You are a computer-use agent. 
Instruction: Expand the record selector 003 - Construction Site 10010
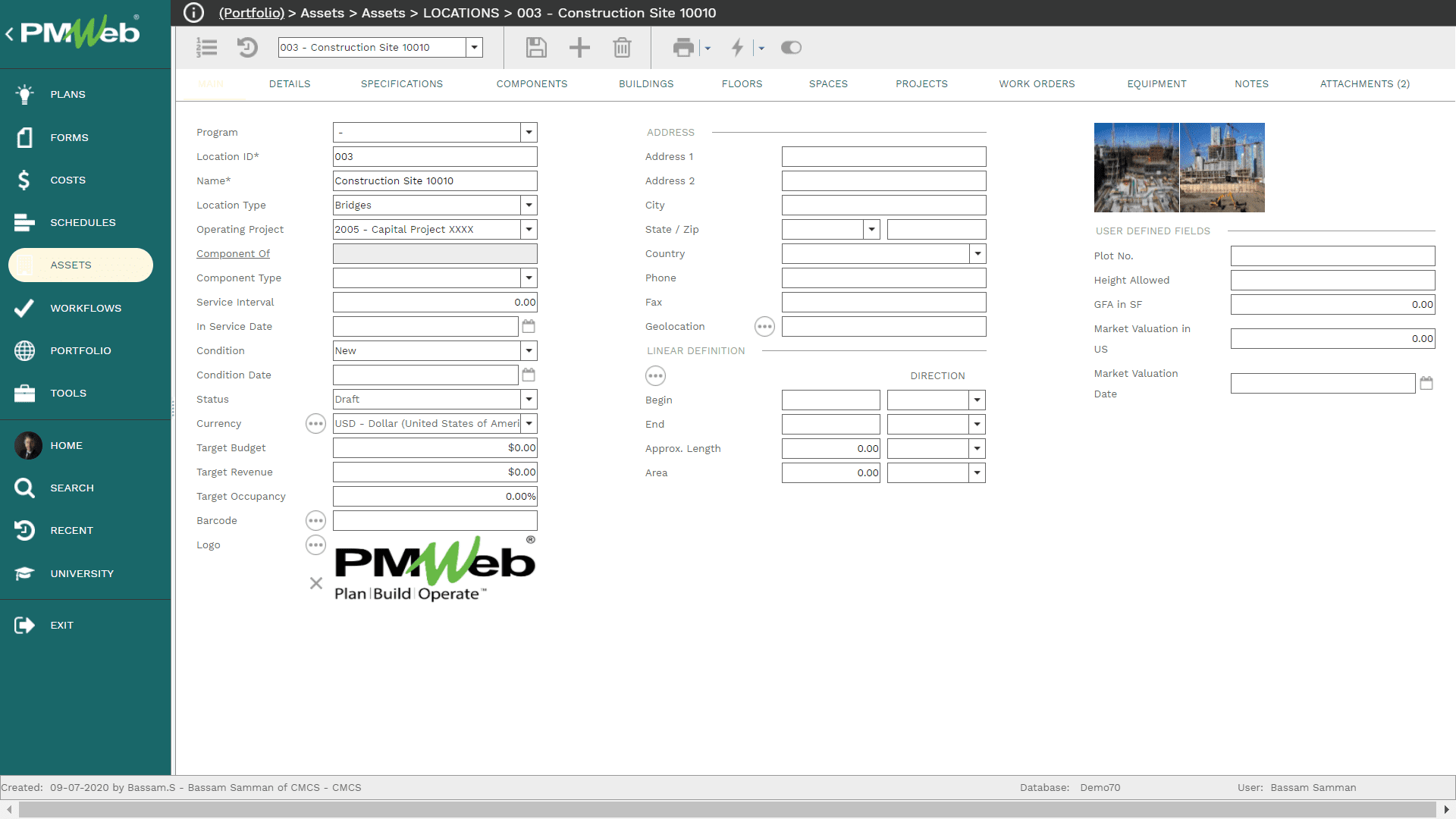coord(475,47)
